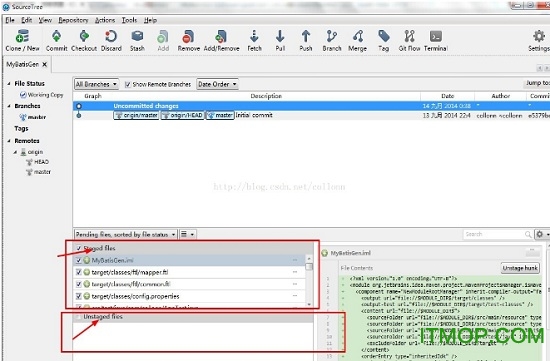Click the origin/HEAD branch label
Image resolution: width=550 pixels, height=361 pixels.
click(182, 115)
